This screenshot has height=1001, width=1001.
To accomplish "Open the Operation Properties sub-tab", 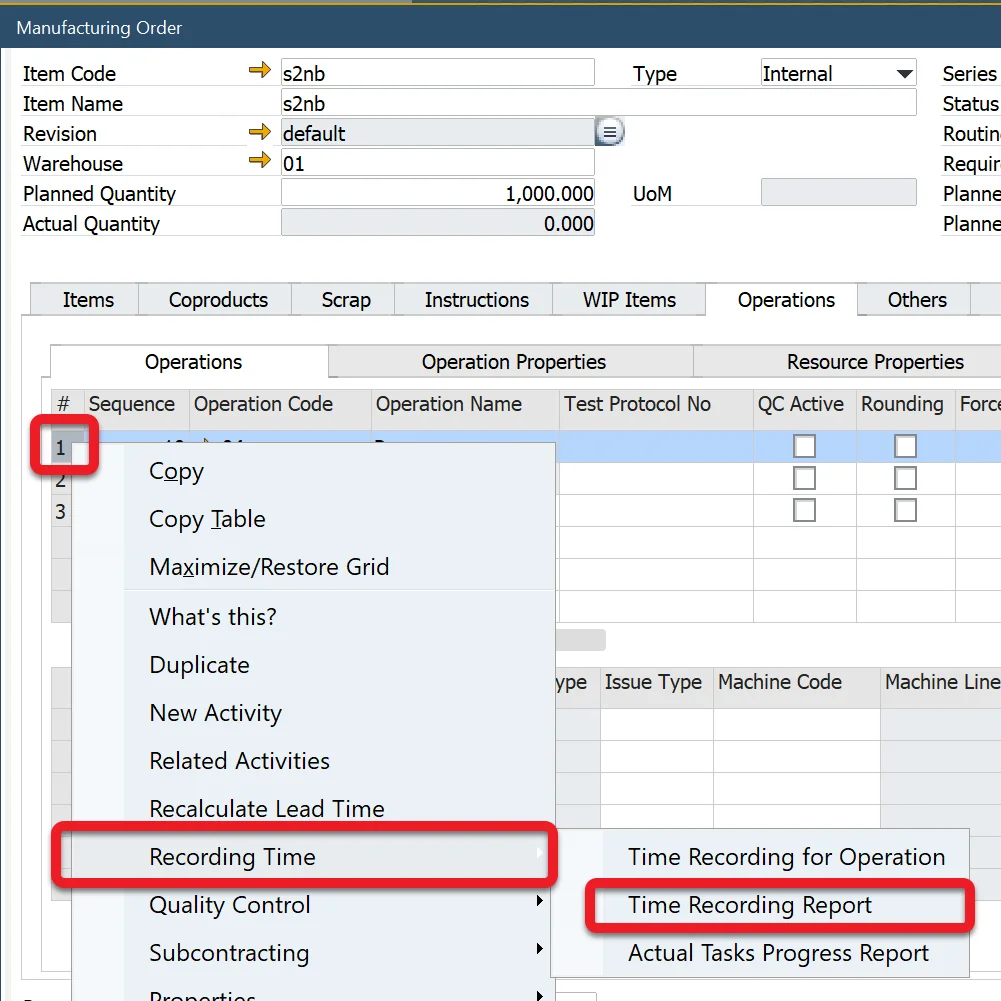I will point(513,362).
